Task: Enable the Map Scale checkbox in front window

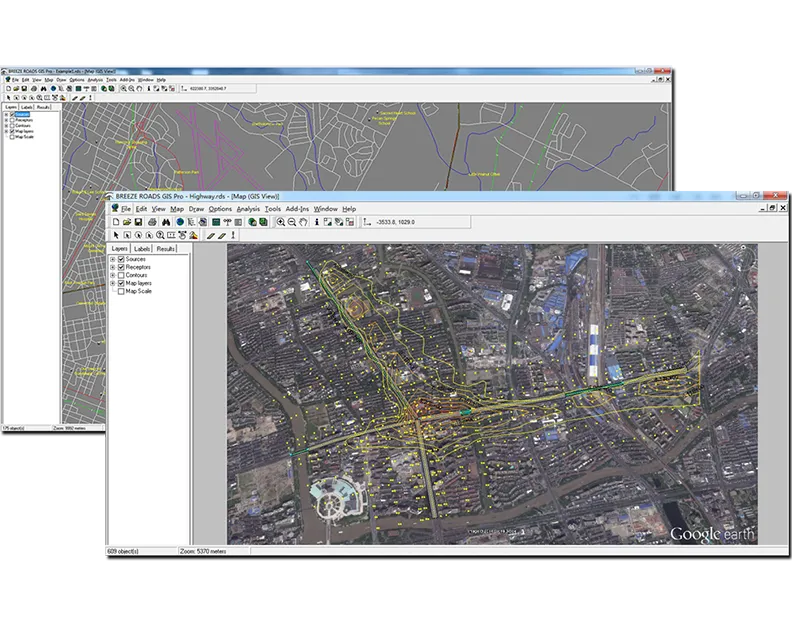Action: [x=122, y=292]
